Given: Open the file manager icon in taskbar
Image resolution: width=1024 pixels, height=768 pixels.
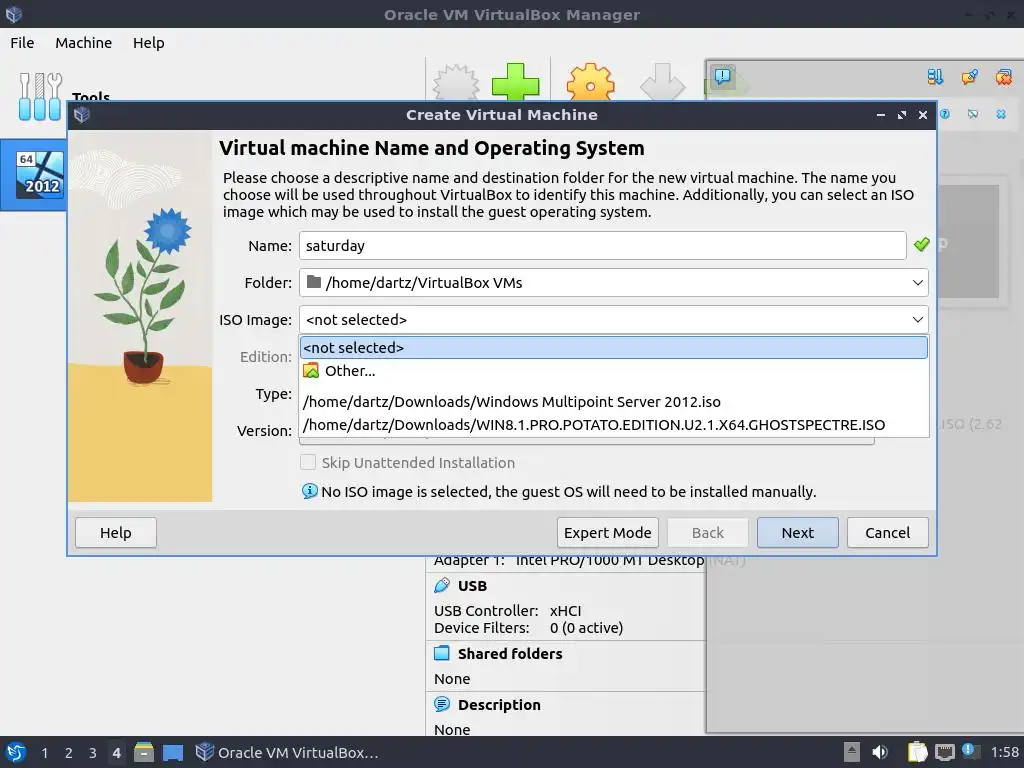Looking at the screenshot, I should 144,752.
